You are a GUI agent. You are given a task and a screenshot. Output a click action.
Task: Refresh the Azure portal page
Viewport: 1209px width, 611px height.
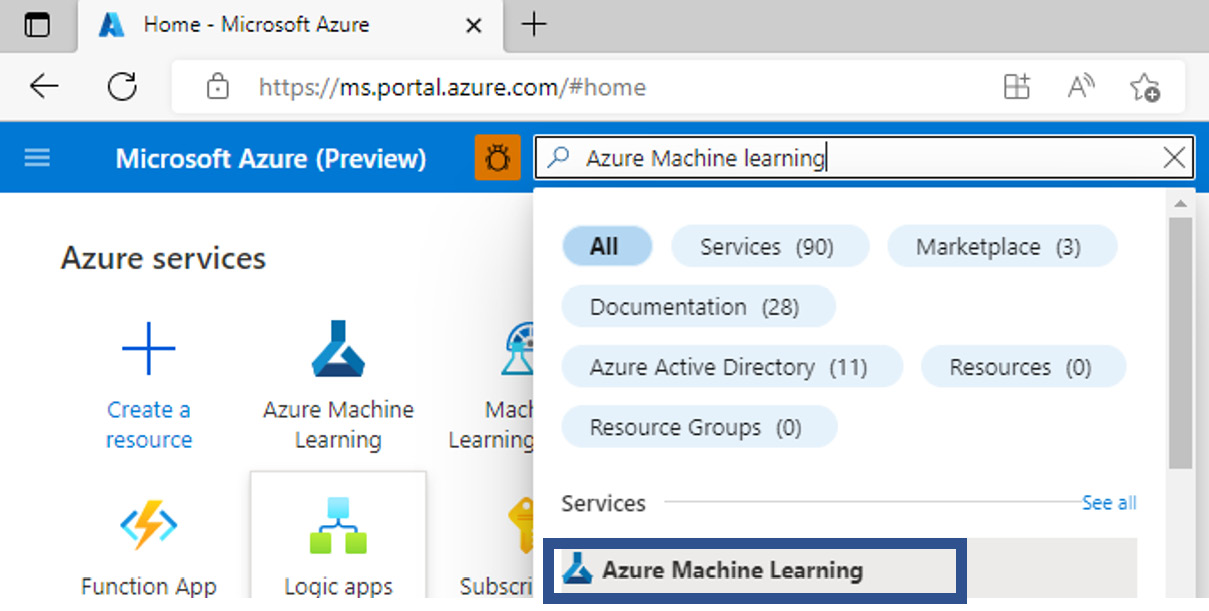coord(122,87)
